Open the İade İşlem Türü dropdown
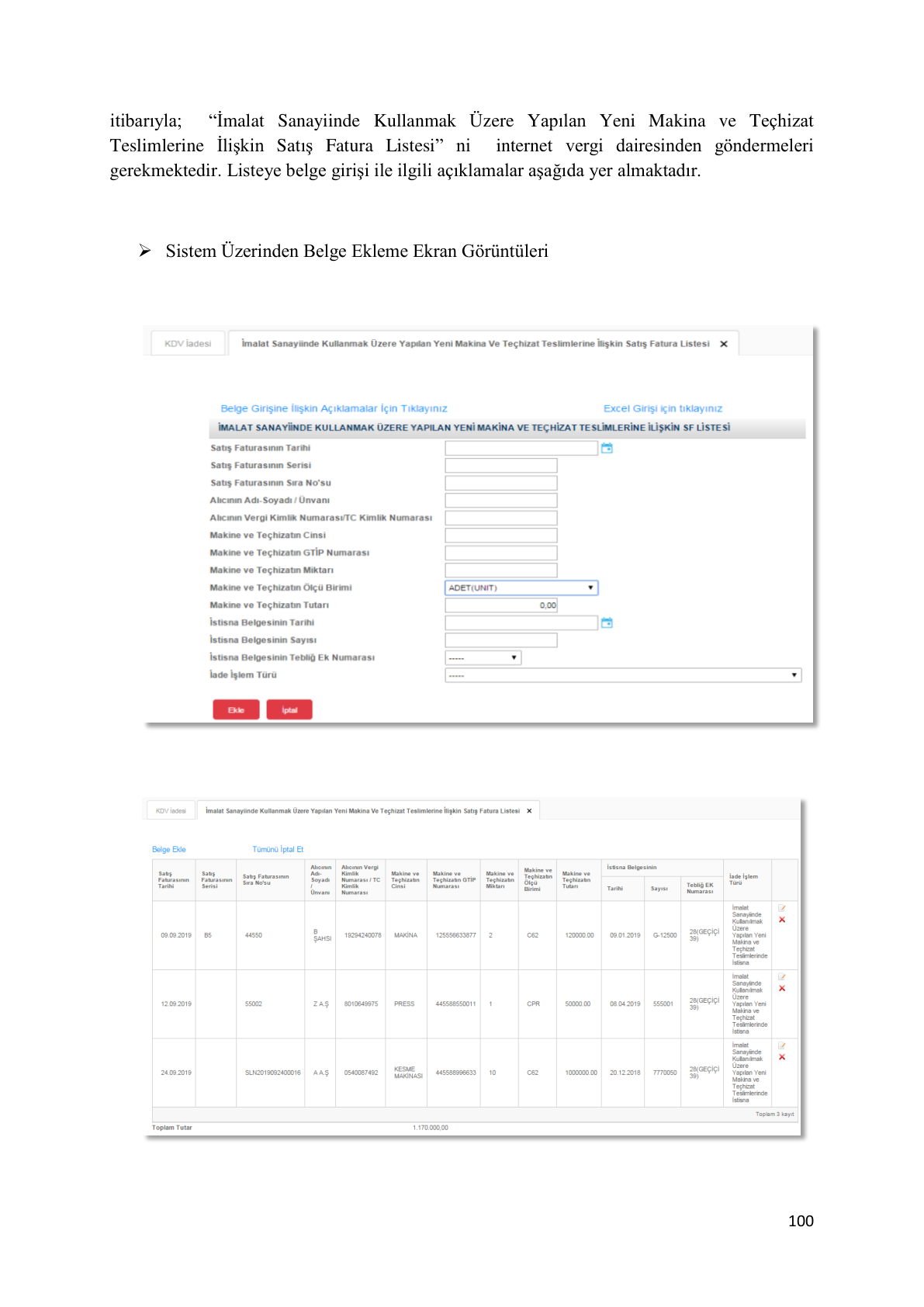924x1307 pixels. pyautogui.click(x=623, y=675)
